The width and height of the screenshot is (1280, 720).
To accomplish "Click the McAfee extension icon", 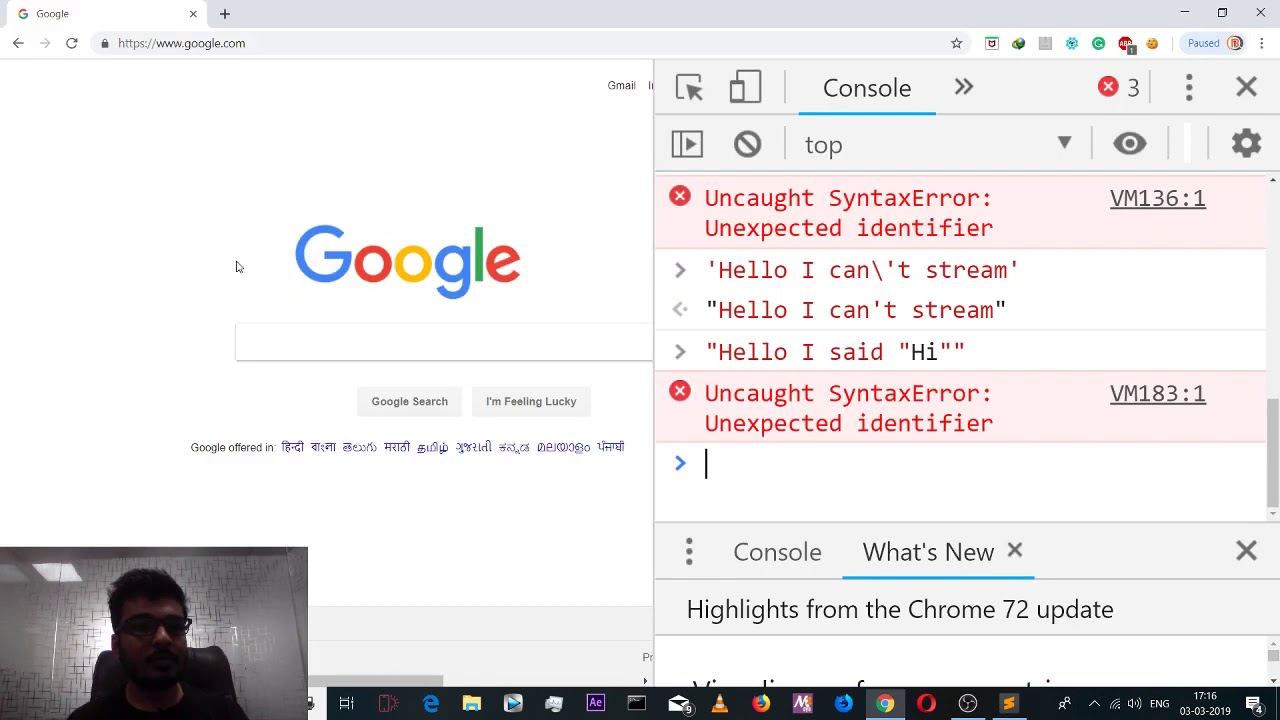I will point(991,43).
